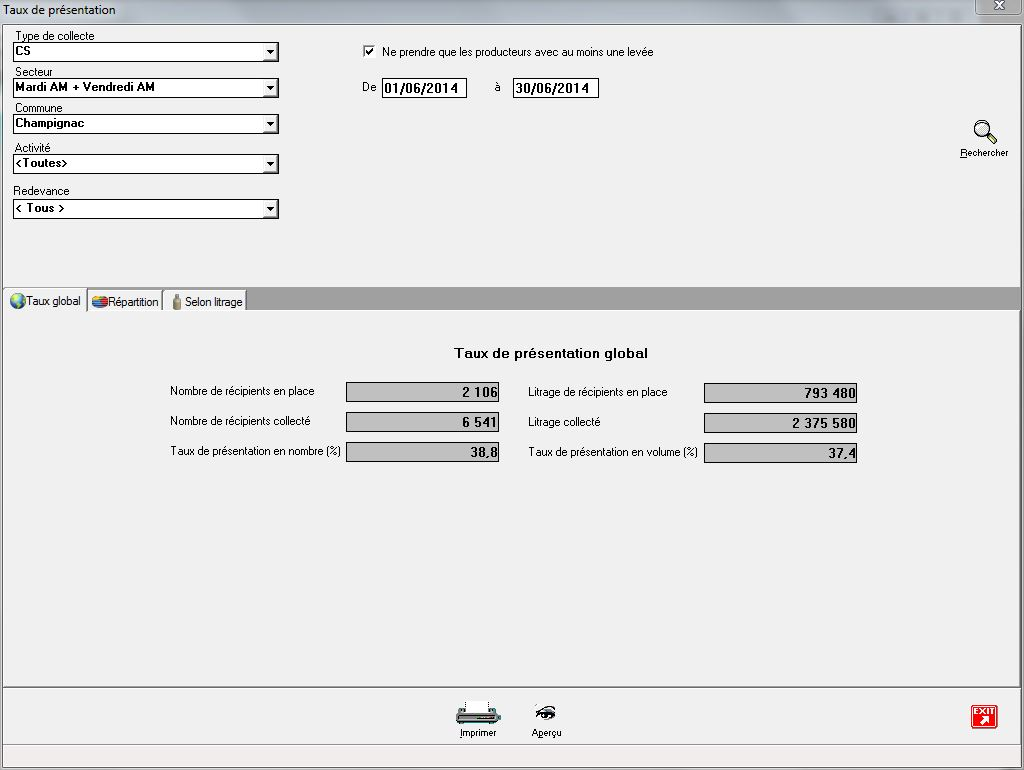Open the Secteur dropdown list
1024x770 pixels.
click(x=270, y=88)
